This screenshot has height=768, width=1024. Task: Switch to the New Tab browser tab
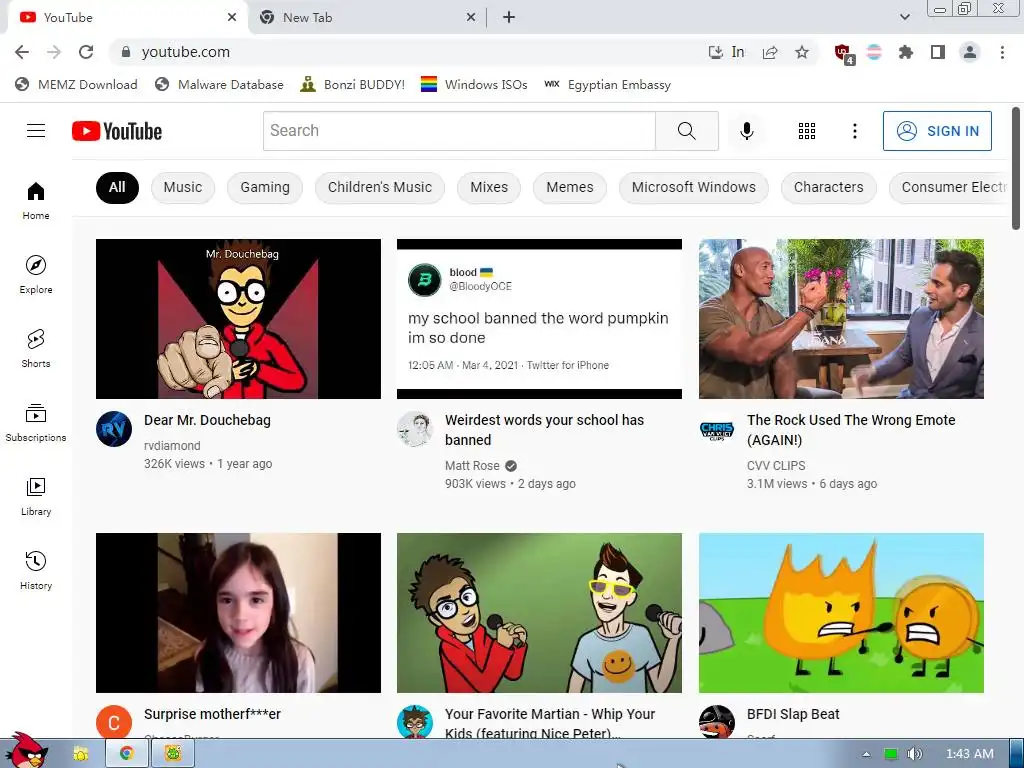pos(366,18)
